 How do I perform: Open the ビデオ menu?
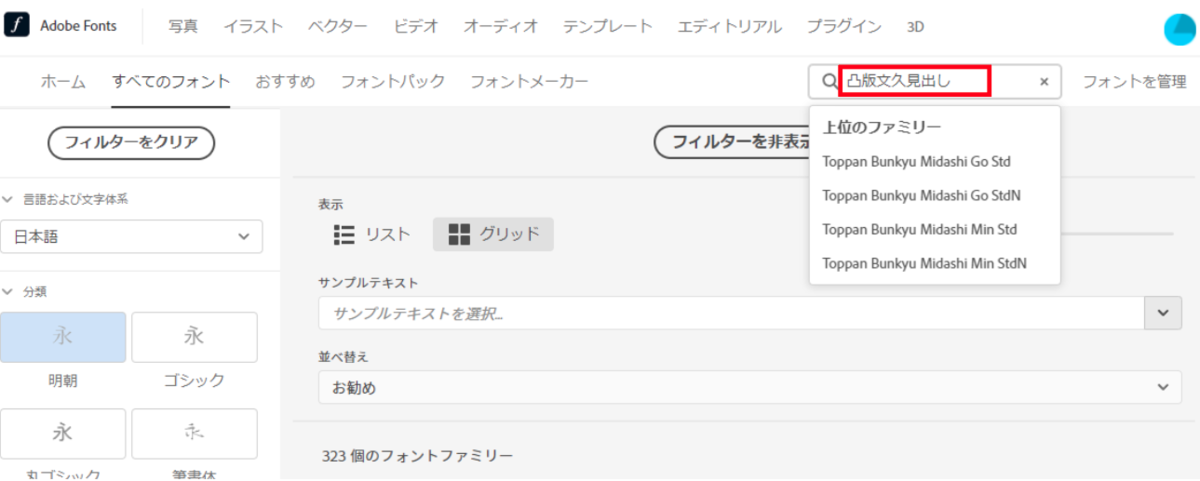416,27
